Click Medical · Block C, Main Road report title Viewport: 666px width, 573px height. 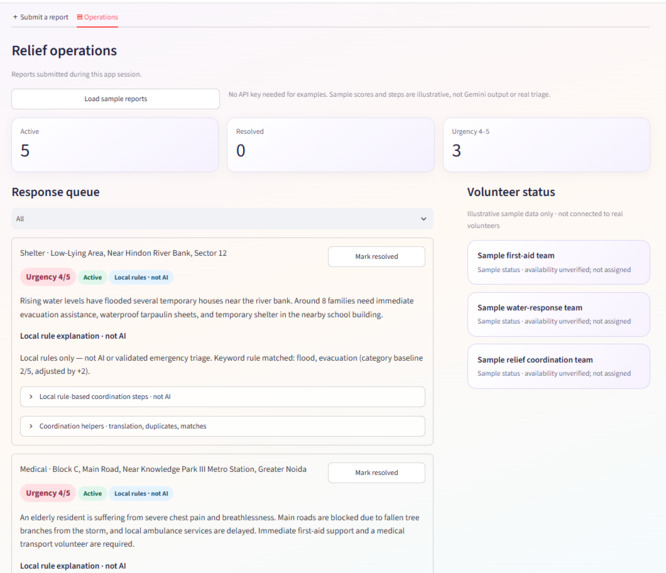(x=163, y=469)
